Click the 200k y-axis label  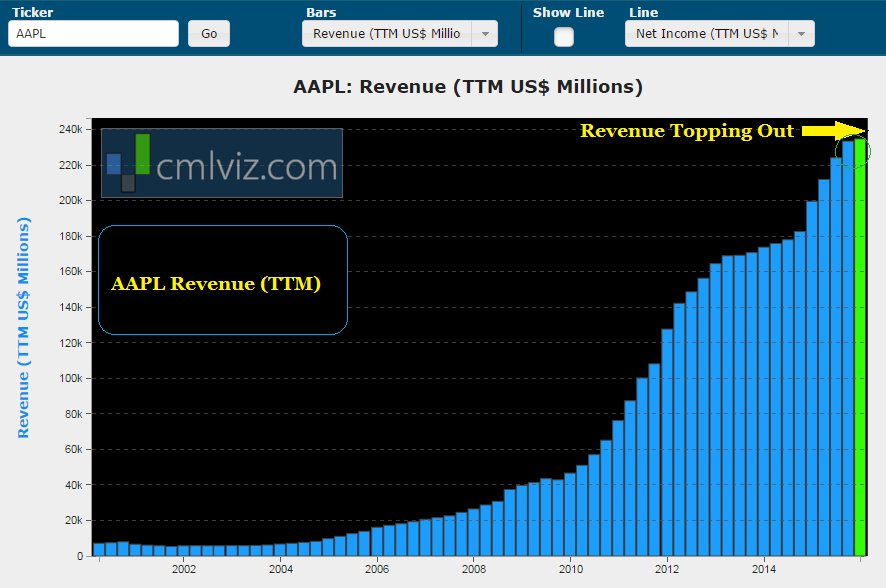pos(71,201)
